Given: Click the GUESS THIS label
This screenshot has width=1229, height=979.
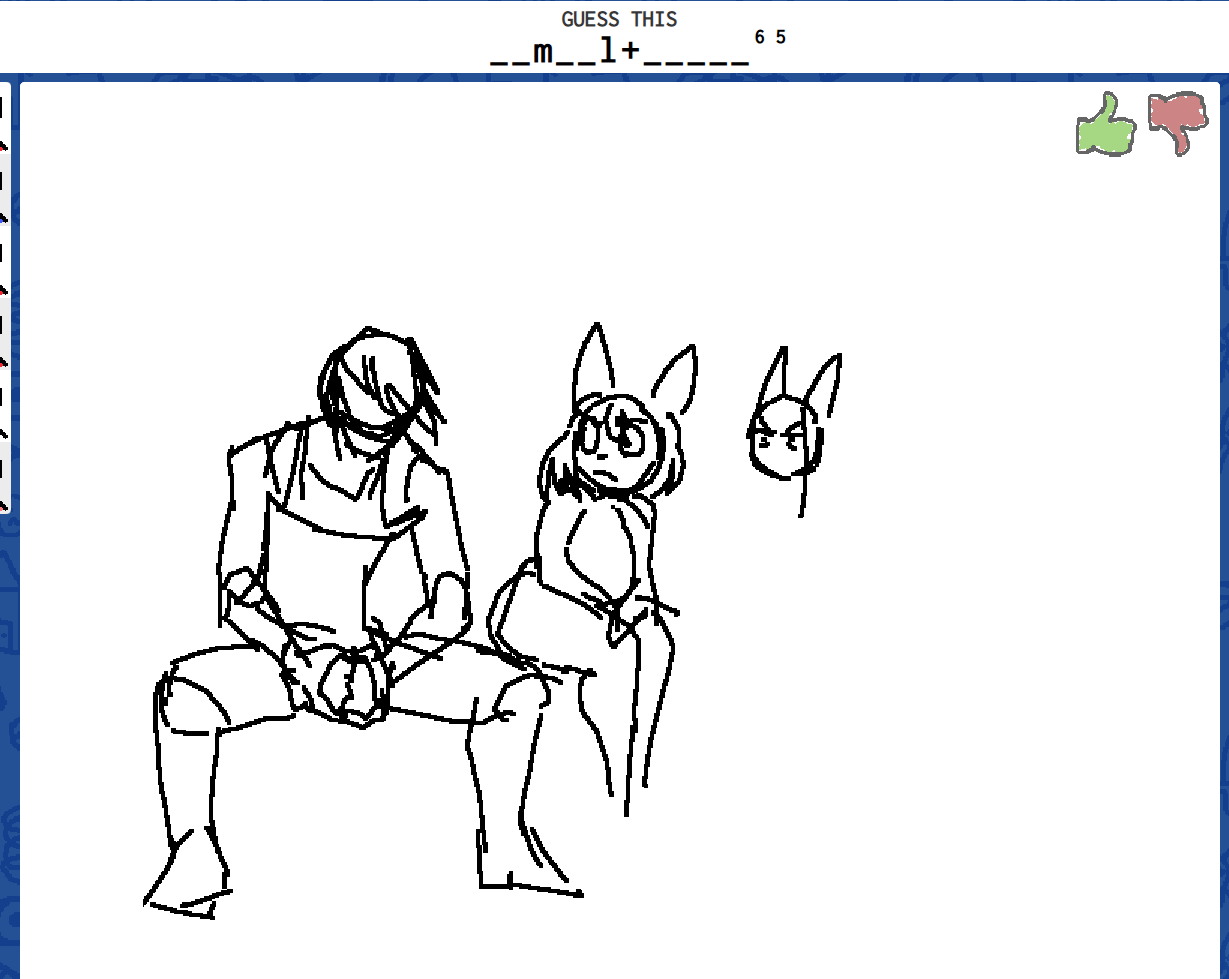Looking at the screenshot, I should 619,19.
